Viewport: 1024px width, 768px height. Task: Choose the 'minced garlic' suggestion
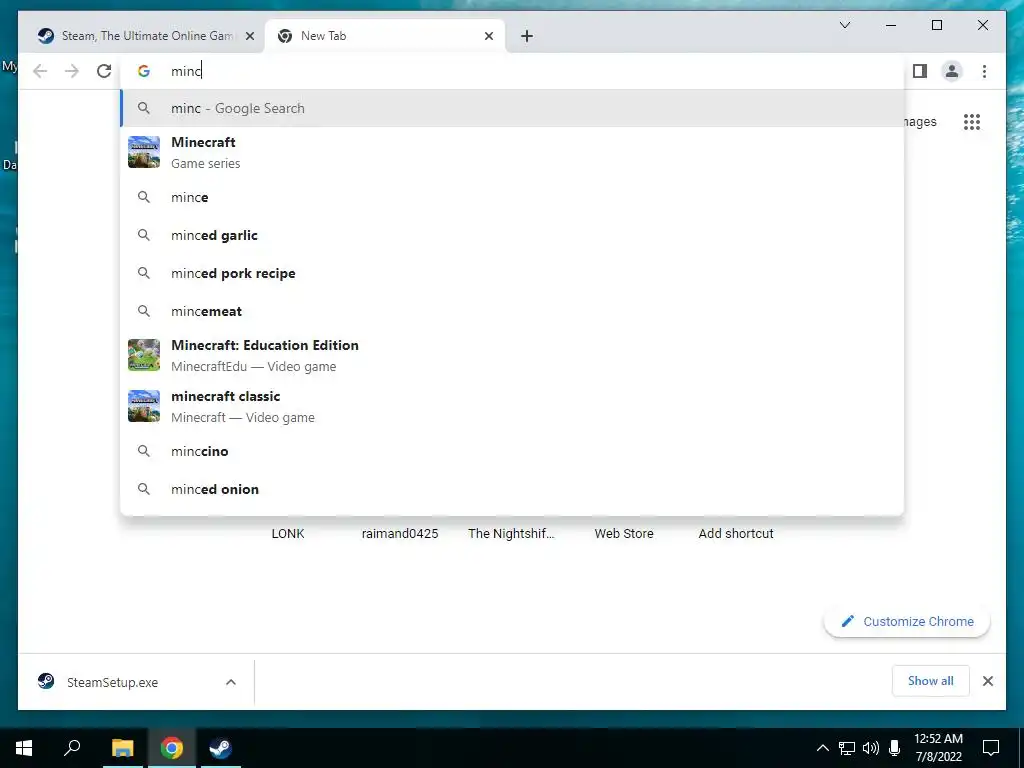512,235
